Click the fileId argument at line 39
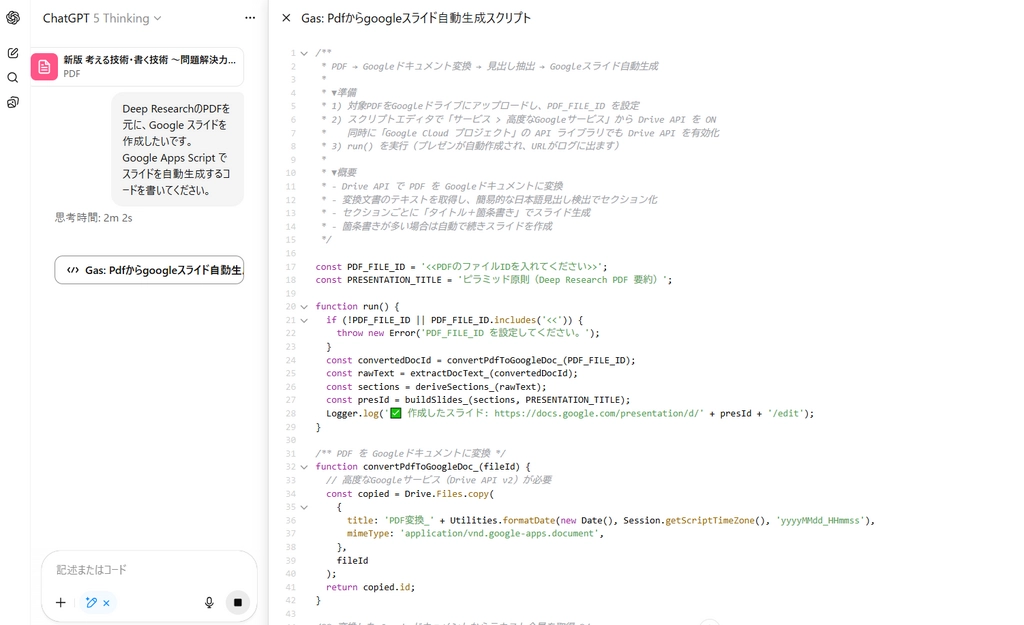 352,560
